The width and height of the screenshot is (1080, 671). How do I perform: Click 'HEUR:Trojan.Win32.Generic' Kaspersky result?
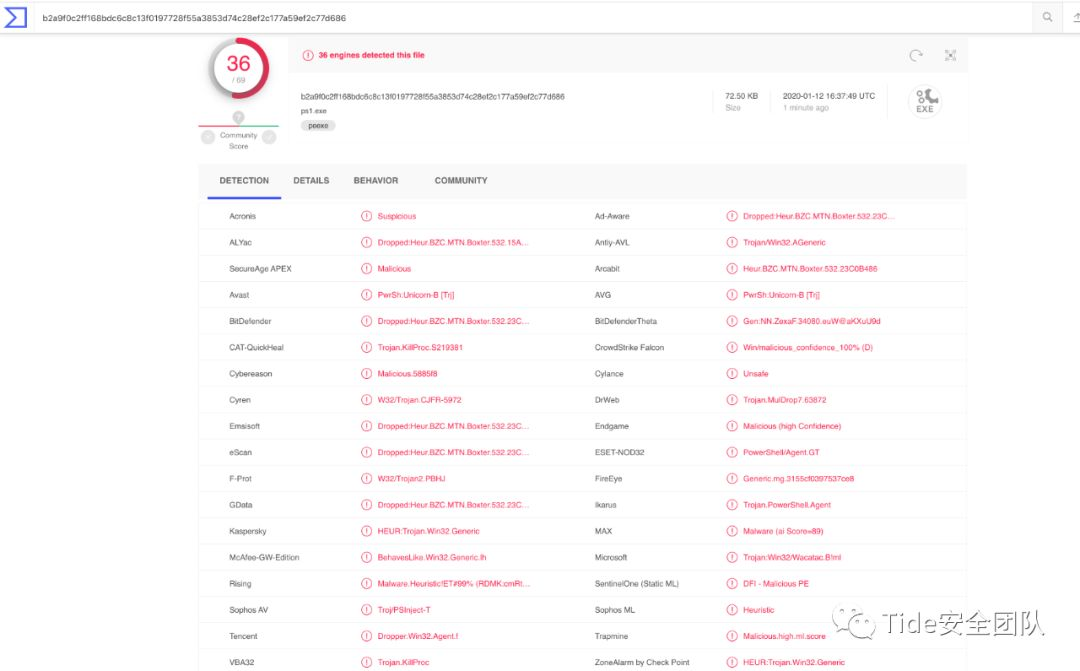pyautogui.click(x=428, y=531)
